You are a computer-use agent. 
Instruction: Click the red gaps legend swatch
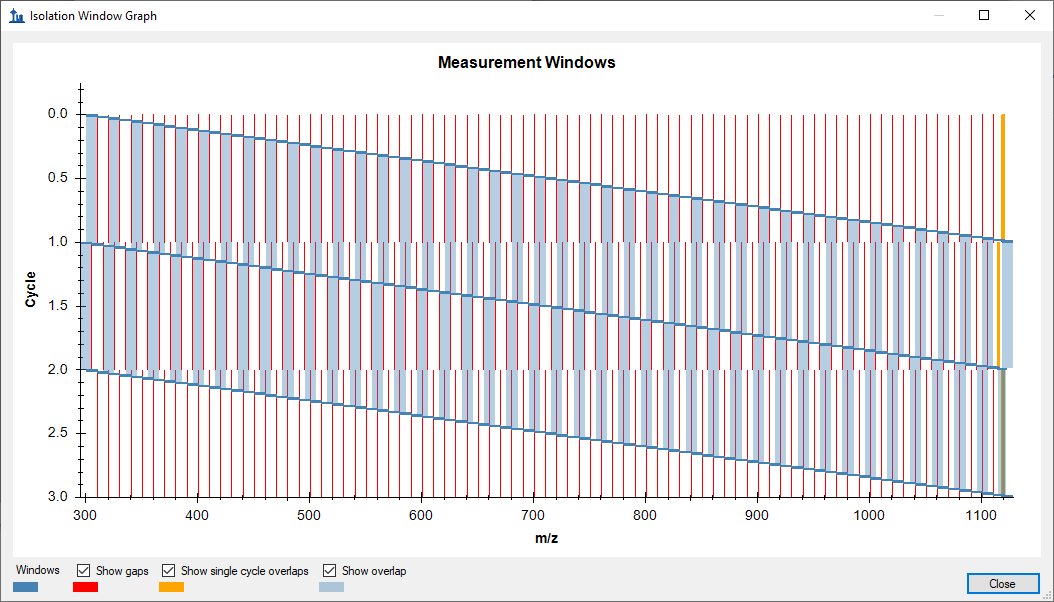85,587
